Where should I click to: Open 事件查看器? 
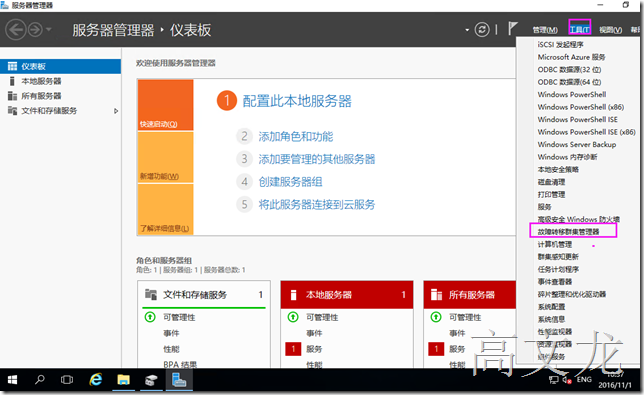point(554,282)
